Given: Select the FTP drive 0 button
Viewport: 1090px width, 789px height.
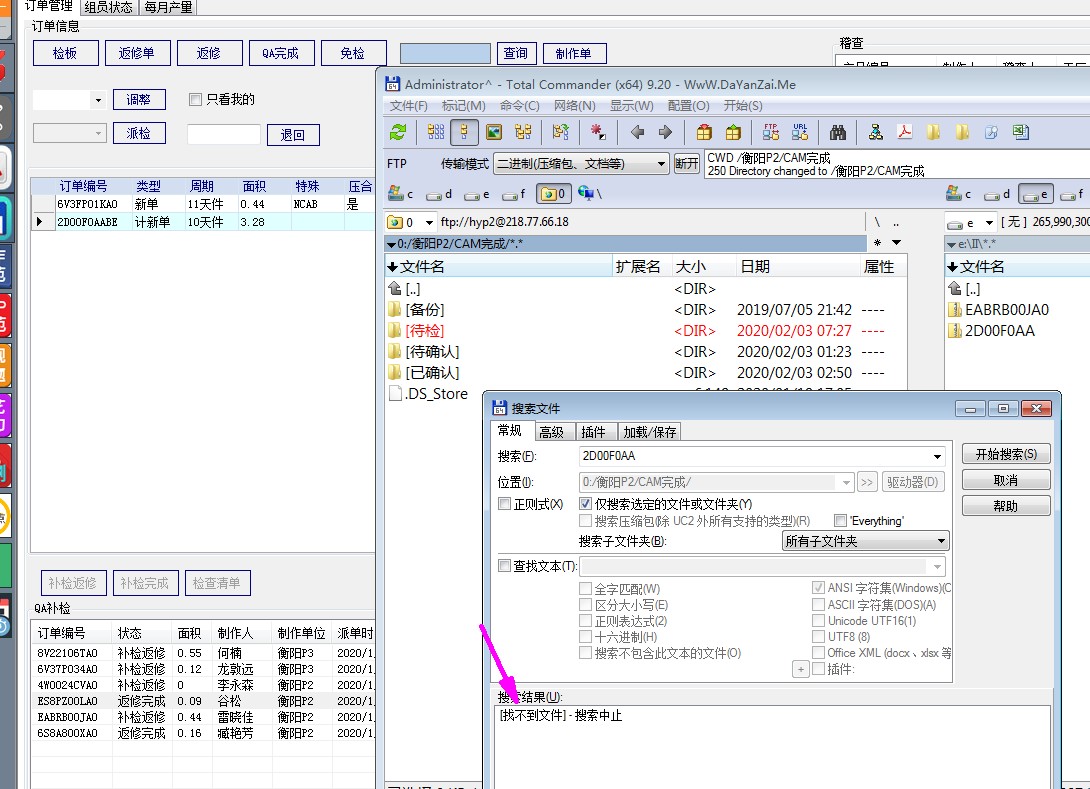Looking at the screenshot, I should point(553,193).
